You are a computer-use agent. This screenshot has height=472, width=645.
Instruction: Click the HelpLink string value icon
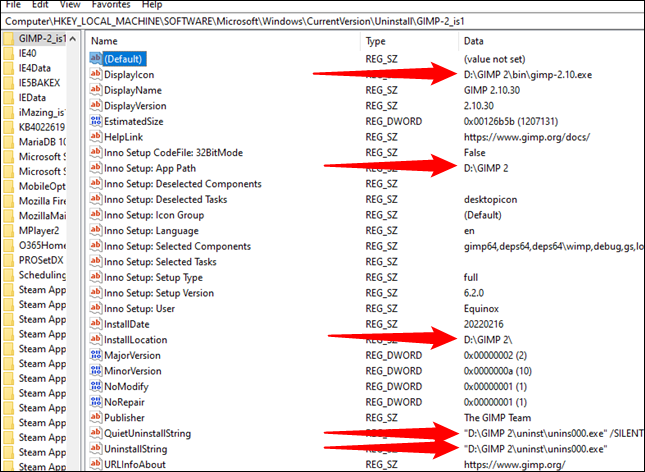click(x=95, y=137)
